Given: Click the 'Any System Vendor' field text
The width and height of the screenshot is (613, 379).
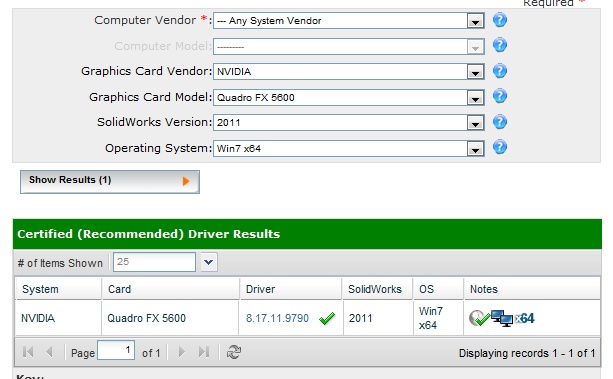Looking at the screenshot, I should (x=269, y=21).
